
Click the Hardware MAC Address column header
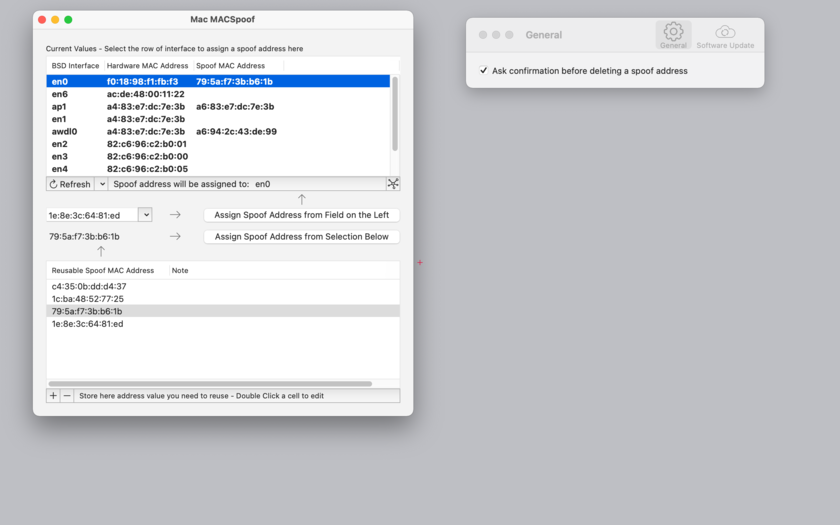(x=147, y=65)
